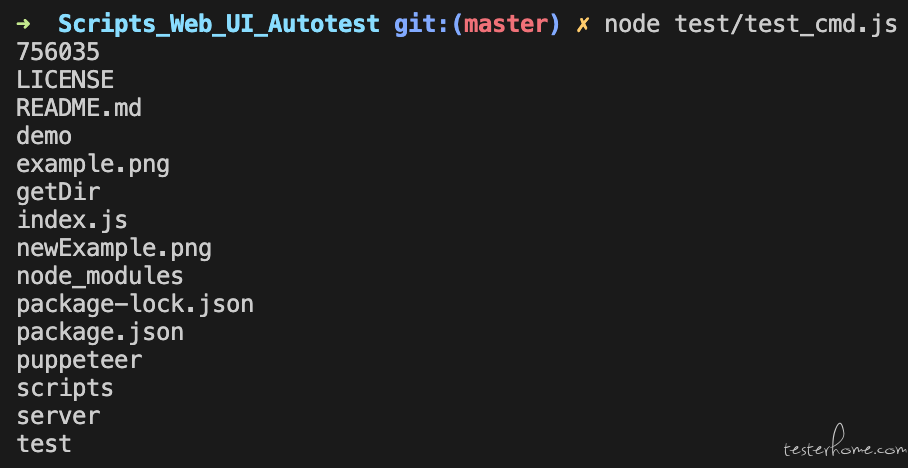Image resolution: width=908 pixels, height=468 pixels.
Task: Select the README.md entry
Action: point(79,108)
